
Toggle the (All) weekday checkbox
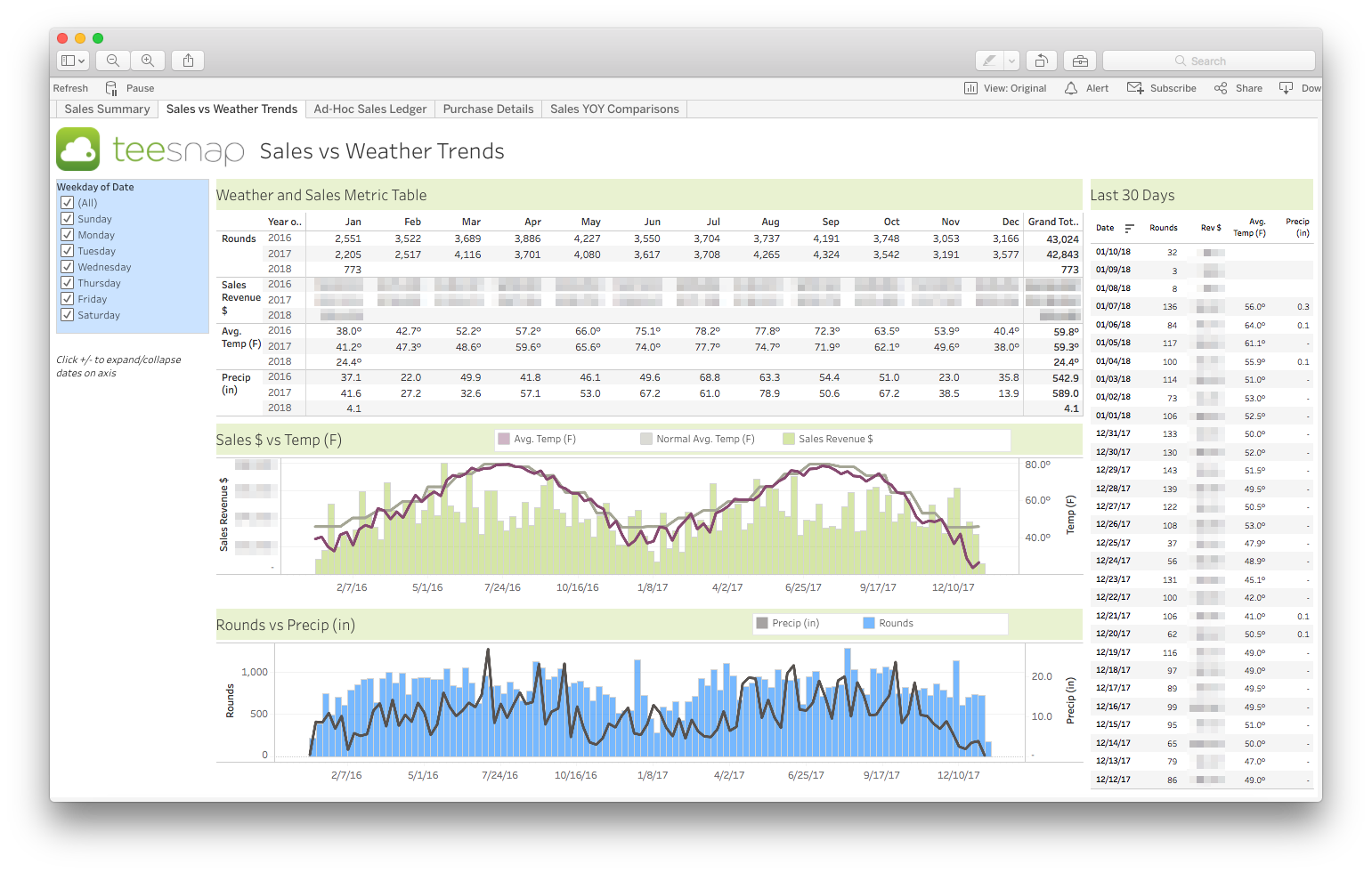click(67, 203)
